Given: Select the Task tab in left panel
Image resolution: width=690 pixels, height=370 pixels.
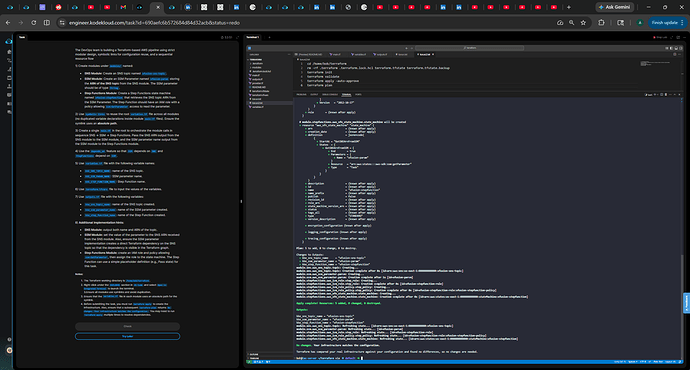Looking at the screenshot, I should click(22, 37).
